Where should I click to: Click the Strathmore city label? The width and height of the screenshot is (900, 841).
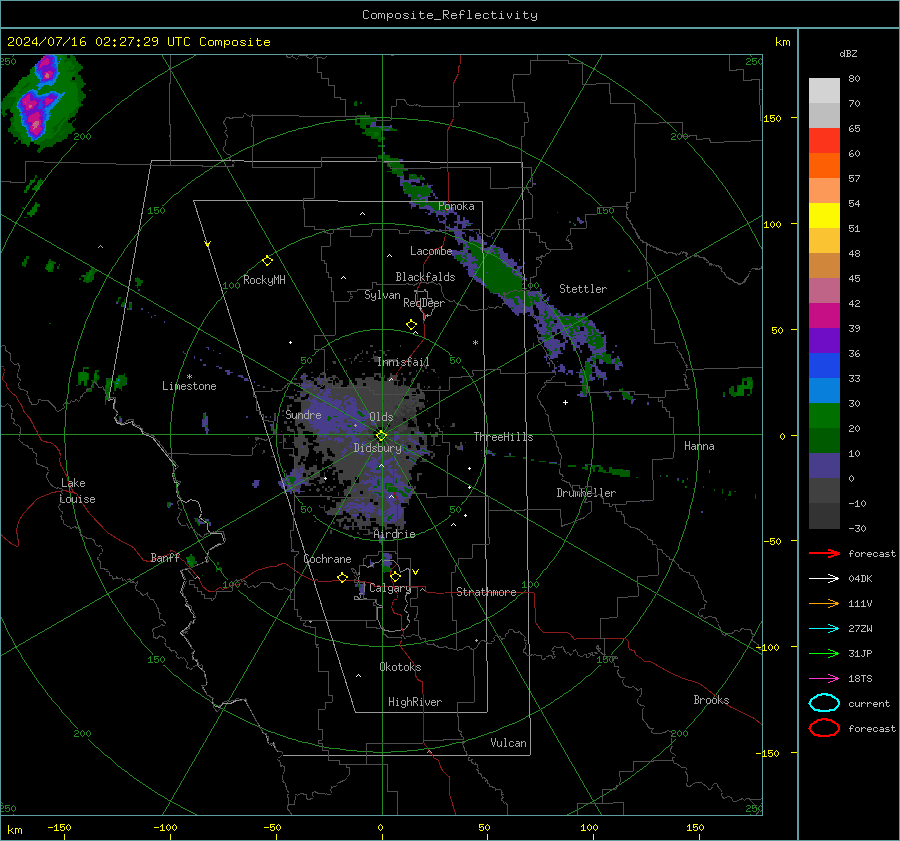coord(486,592)
